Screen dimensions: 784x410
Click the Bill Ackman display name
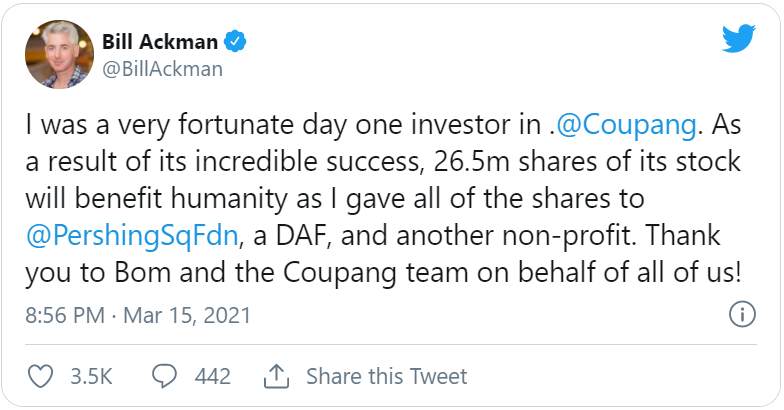pyautogui.click(x=162, y=42)
